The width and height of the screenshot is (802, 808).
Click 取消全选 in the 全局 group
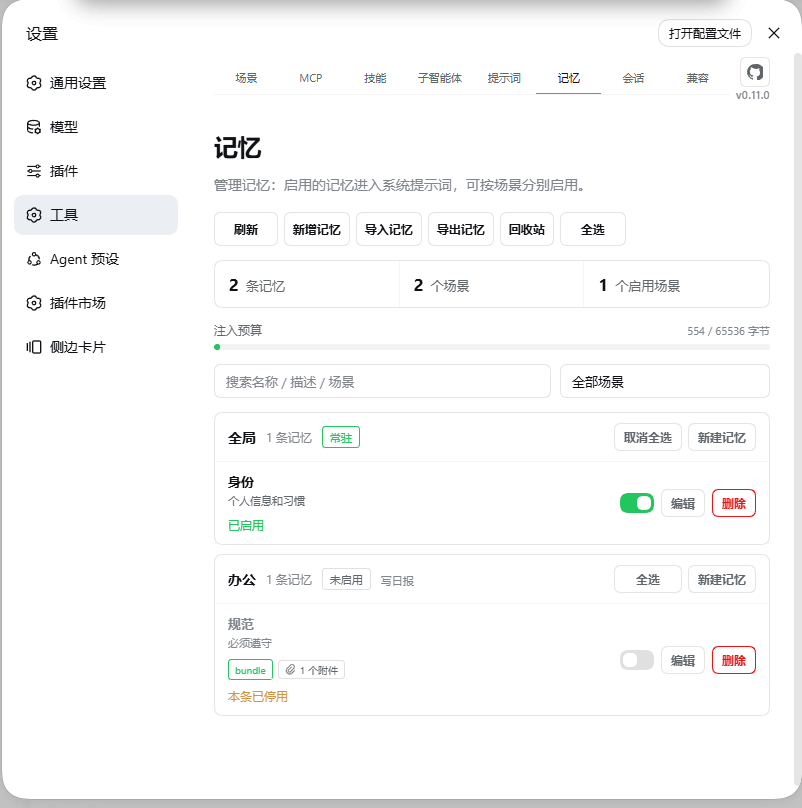[648, 437]
